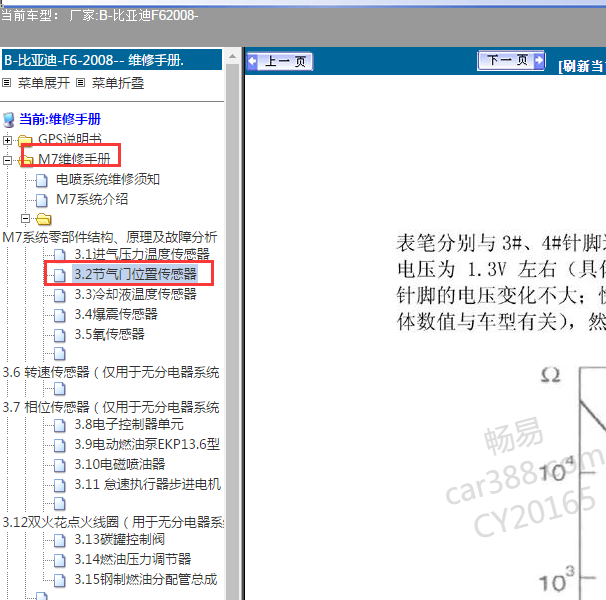Click the 当前:维修手册 computer icon

tap(9, 119)
